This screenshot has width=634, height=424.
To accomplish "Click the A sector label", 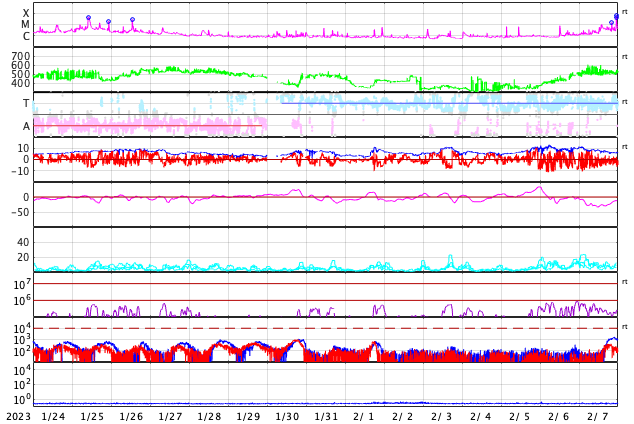I will point(26,127).
